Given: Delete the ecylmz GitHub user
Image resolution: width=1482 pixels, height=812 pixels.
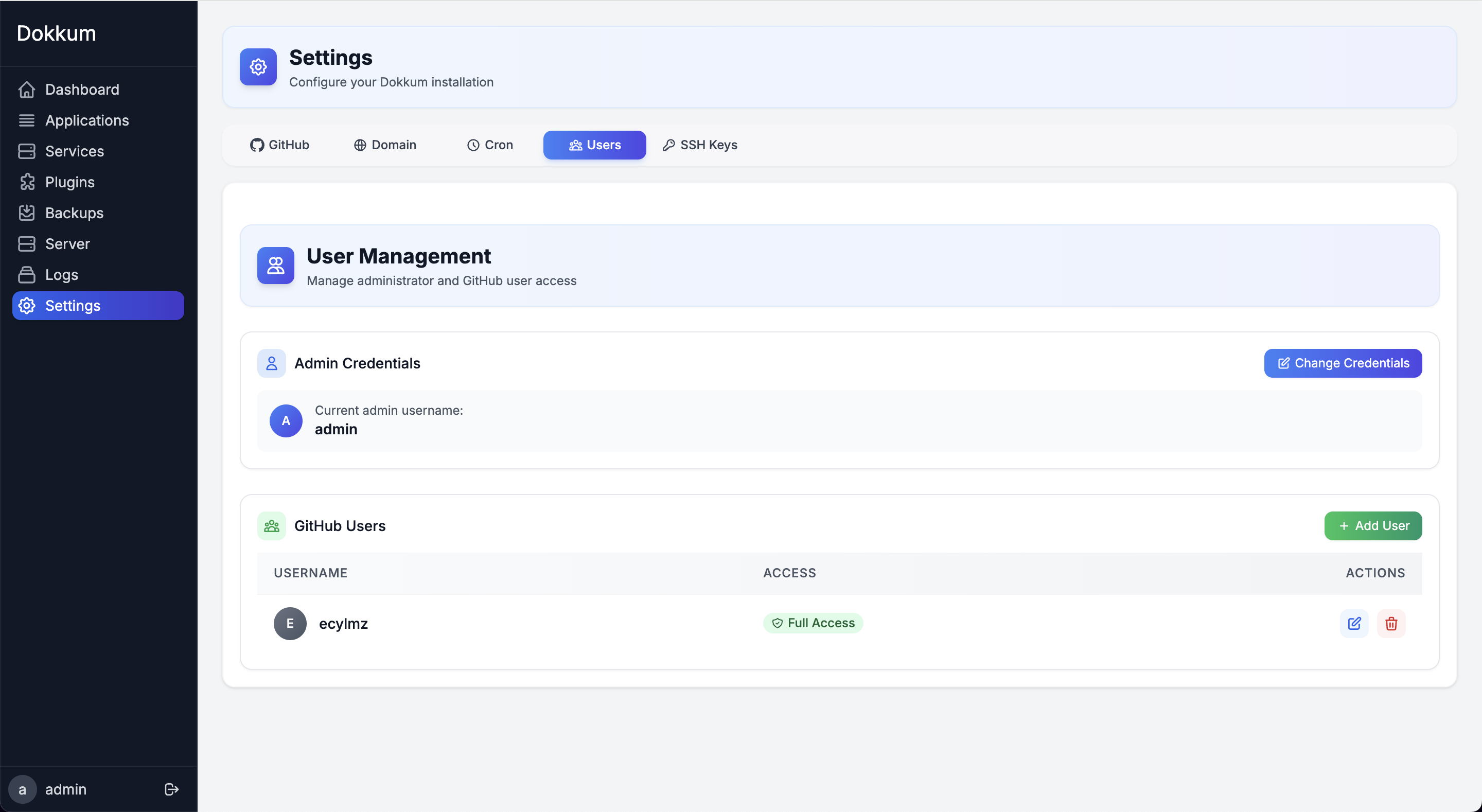Looking at the screenshot, I should [x=1391, y=623].
